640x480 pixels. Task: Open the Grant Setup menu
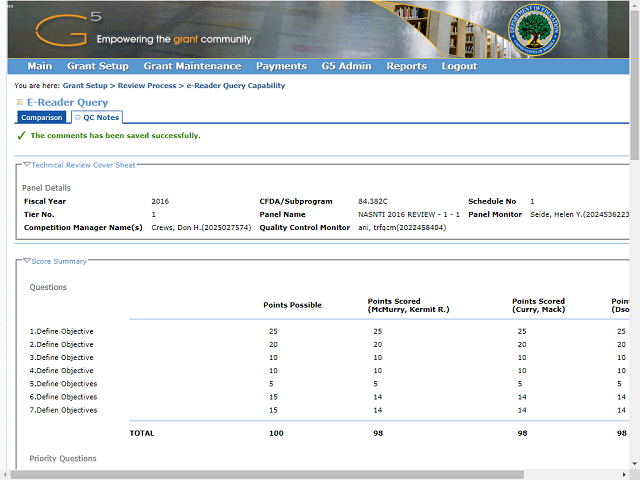click(98, 66)
